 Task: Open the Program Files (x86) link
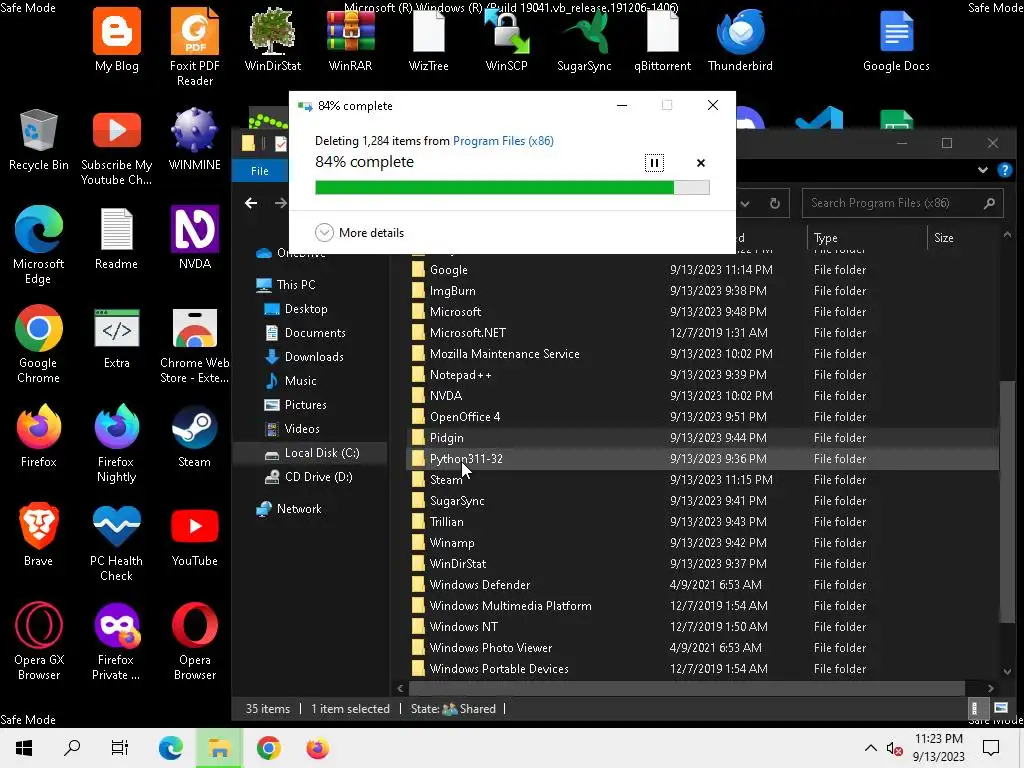[x=503, y=140]
